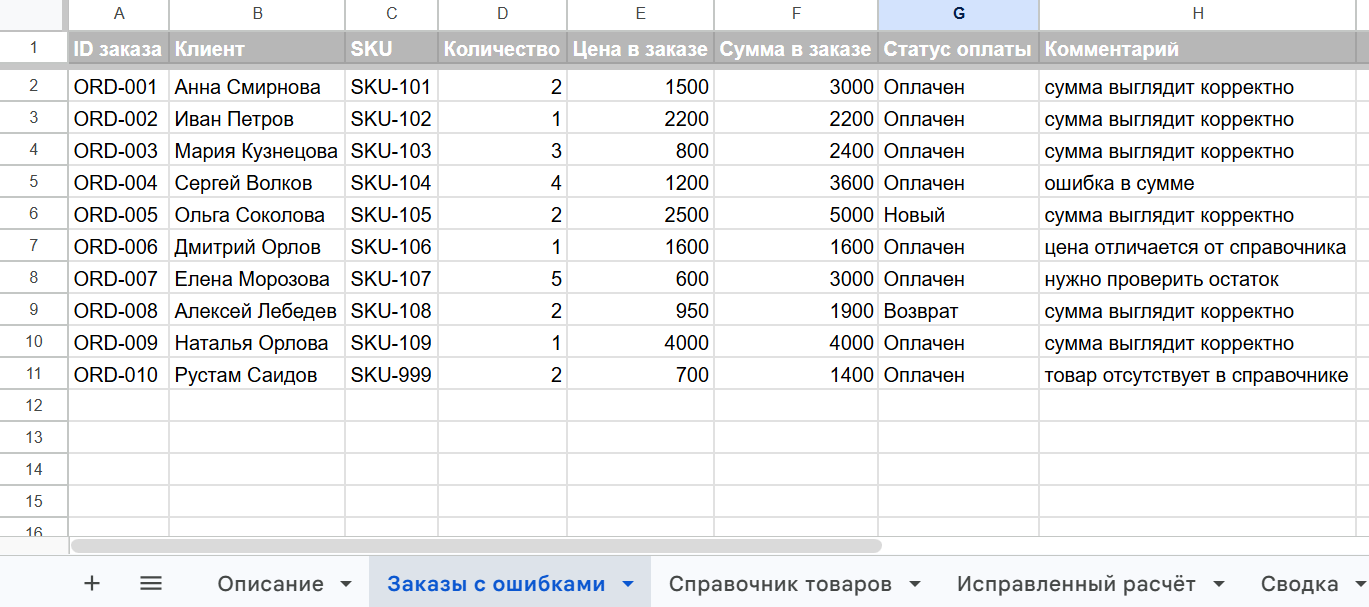Click the Статус оплаты header cell

(959, 48)
